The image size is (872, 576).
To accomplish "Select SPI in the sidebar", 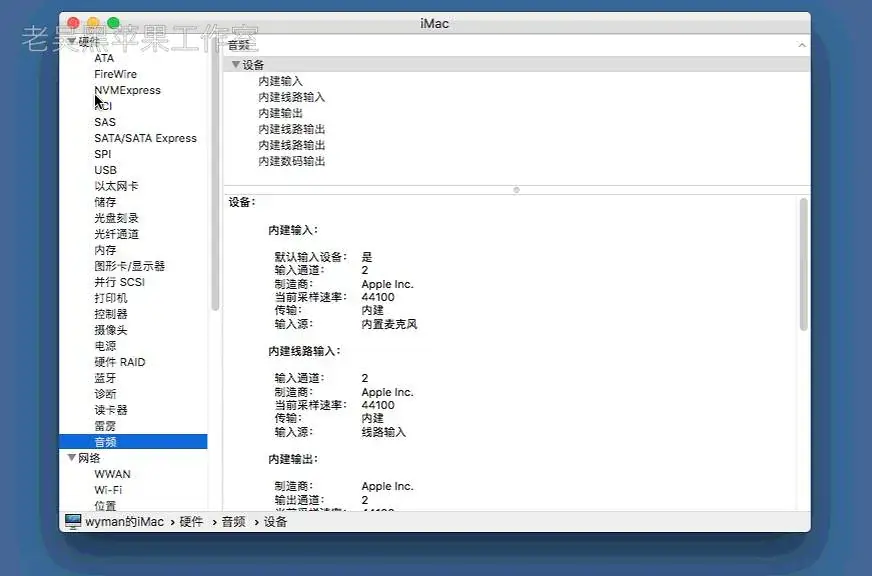I will [102, 154].
